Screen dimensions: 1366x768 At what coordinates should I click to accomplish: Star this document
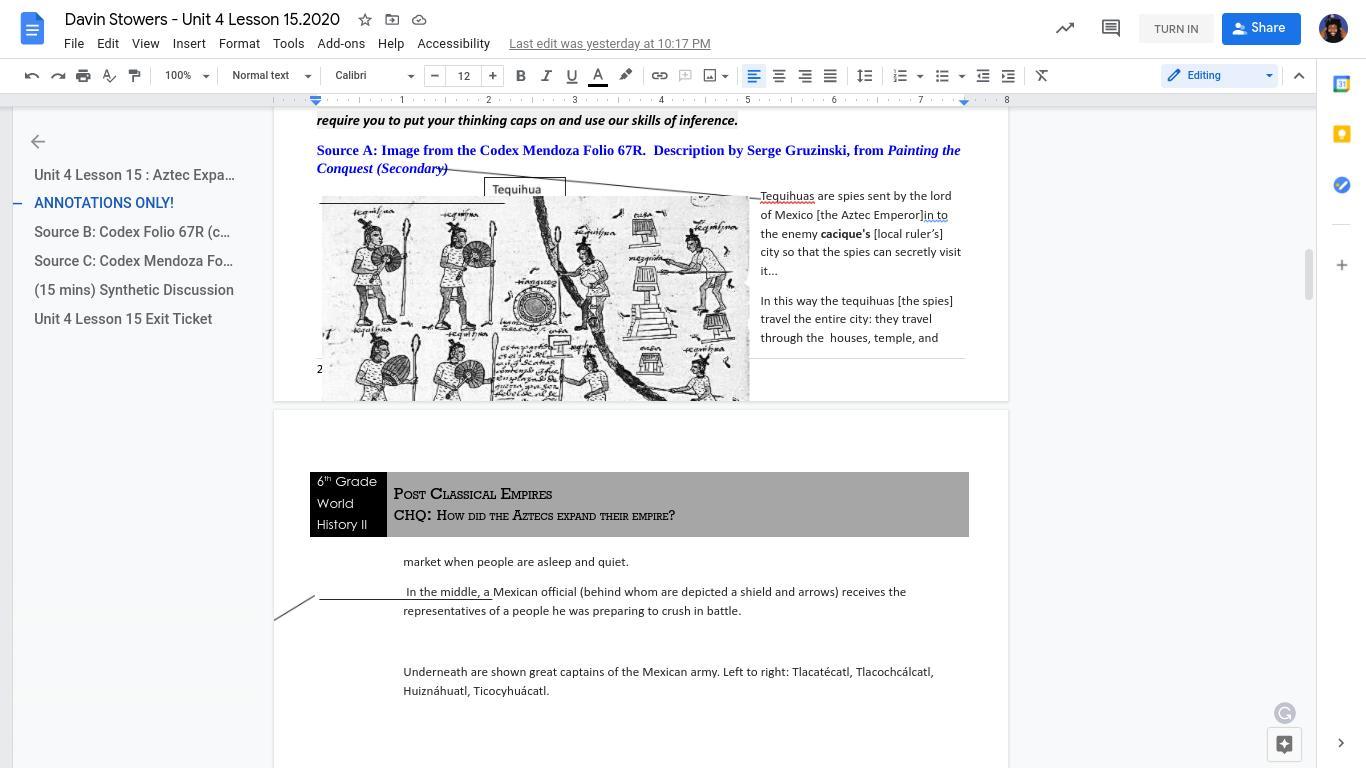click(365, 20)
